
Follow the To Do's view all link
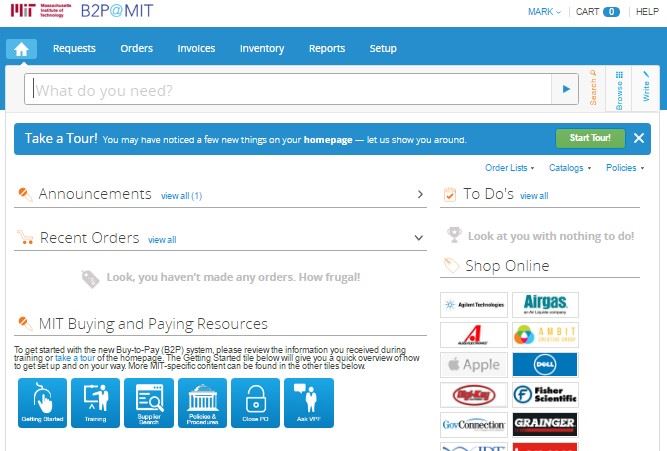click(x=533, y=196)
